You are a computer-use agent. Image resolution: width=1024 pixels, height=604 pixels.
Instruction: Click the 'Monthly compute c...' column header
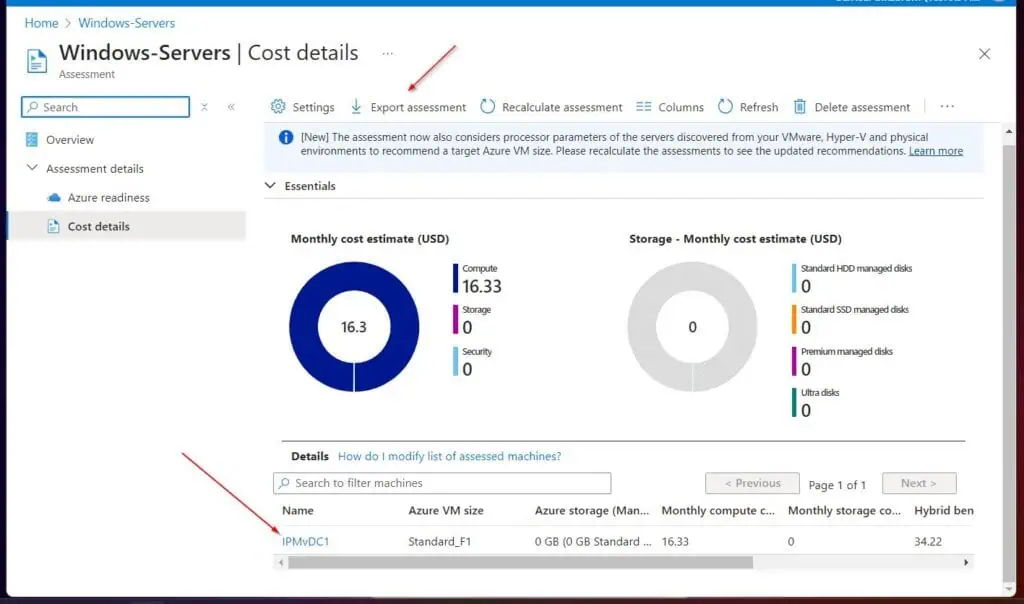coord(718,511)
